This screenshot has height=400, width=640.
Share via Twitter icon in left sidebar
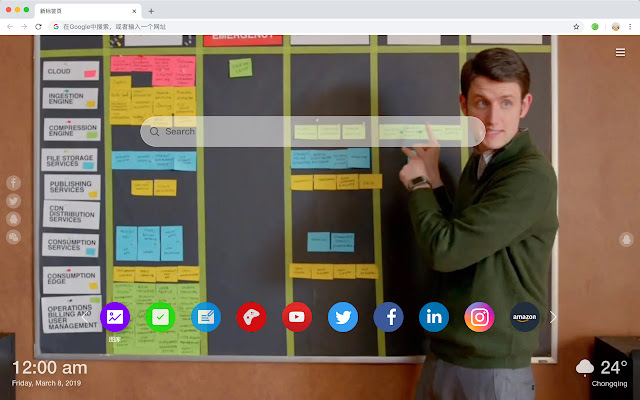(13, 201)
